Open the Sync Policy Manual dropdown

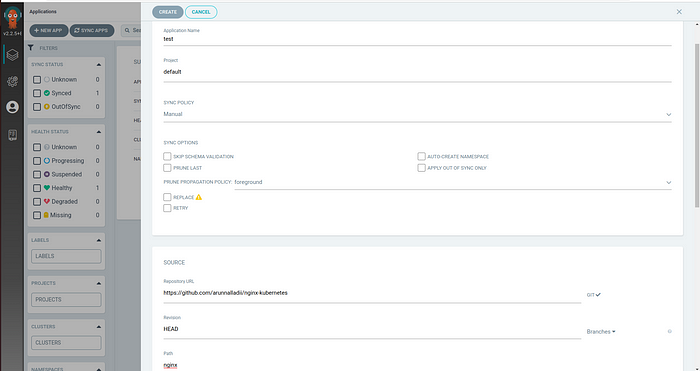pos(417,114)
